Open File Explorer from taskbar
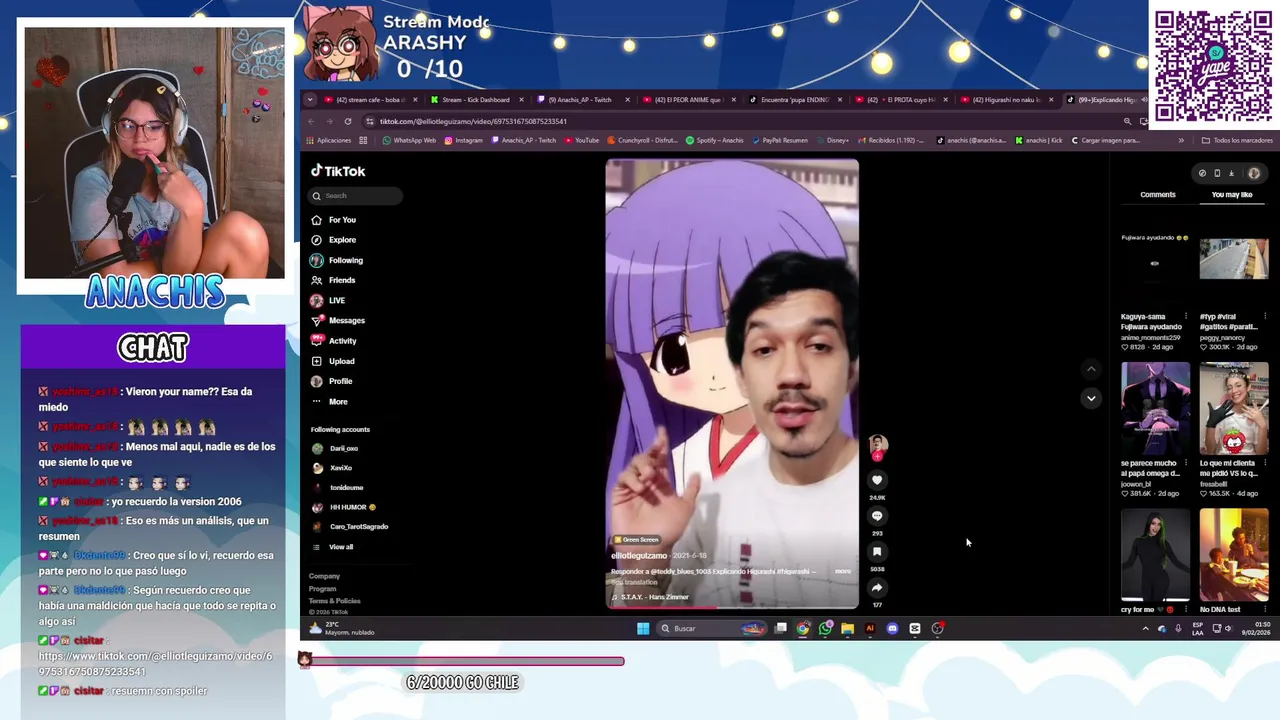This screenshot has height=720, width=1280. click(x=847, y=628)
